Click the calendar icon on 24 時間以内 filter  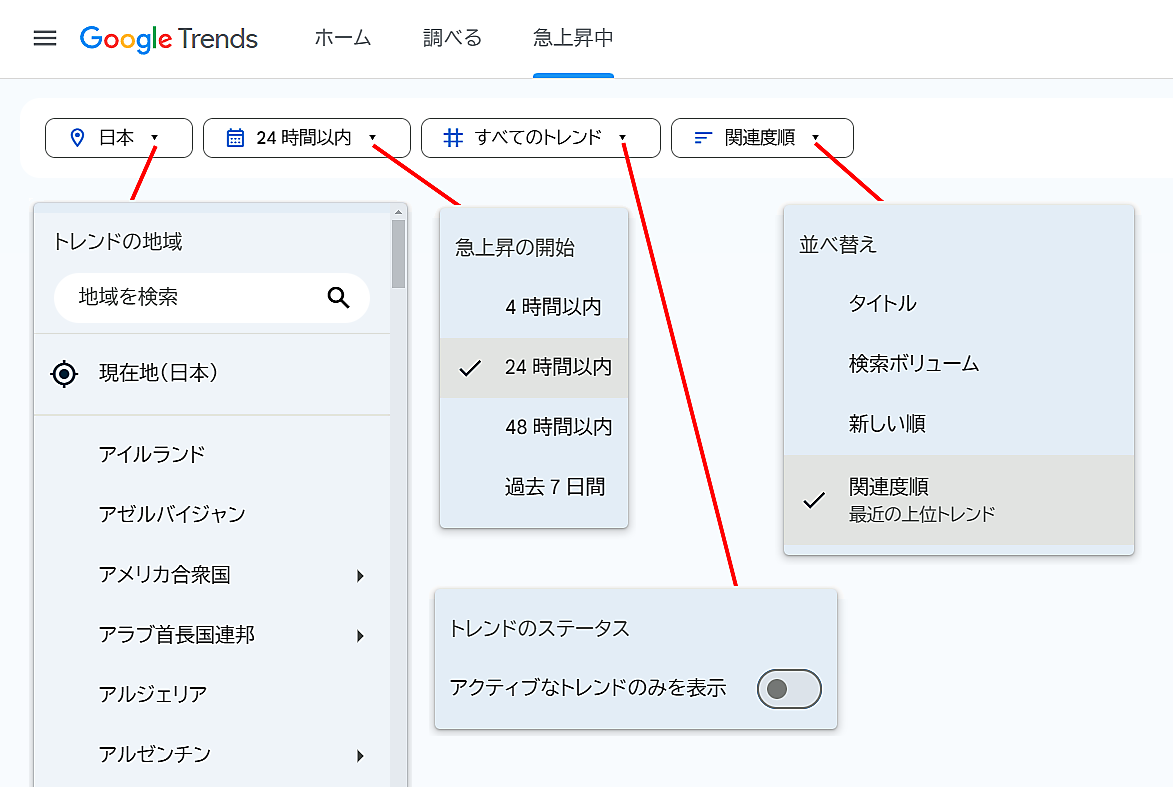tap(235, 138)
